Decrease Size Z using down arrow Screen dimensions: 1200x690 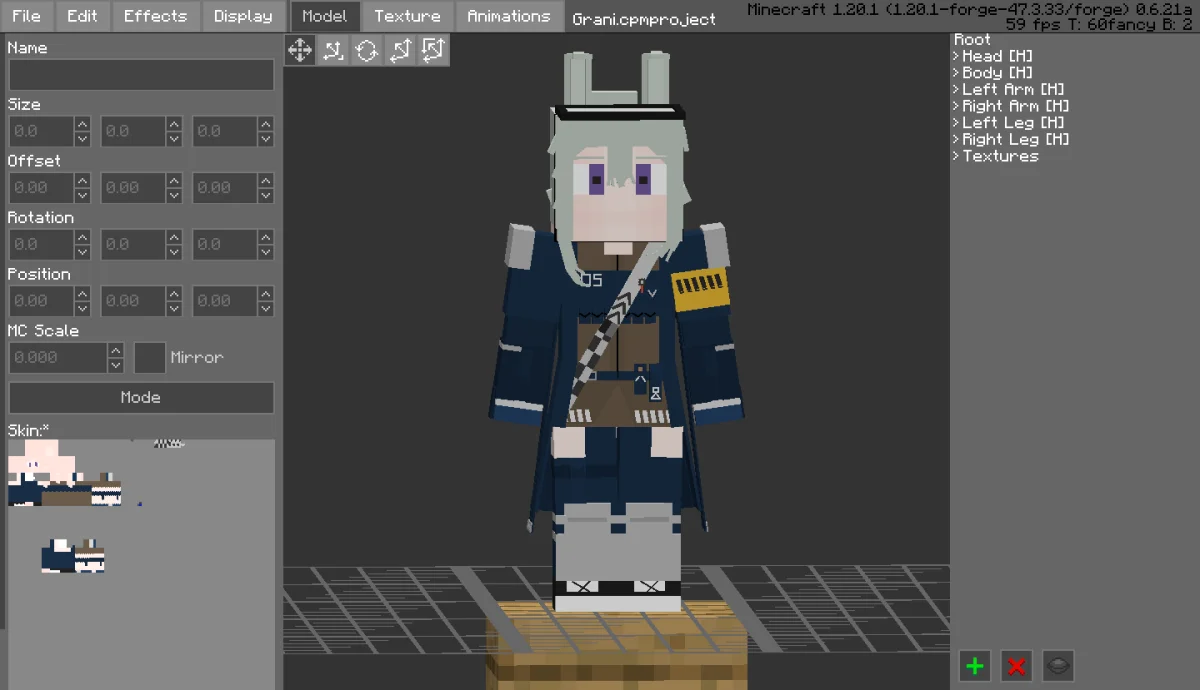pyautogui.click(x=267, y=139)
